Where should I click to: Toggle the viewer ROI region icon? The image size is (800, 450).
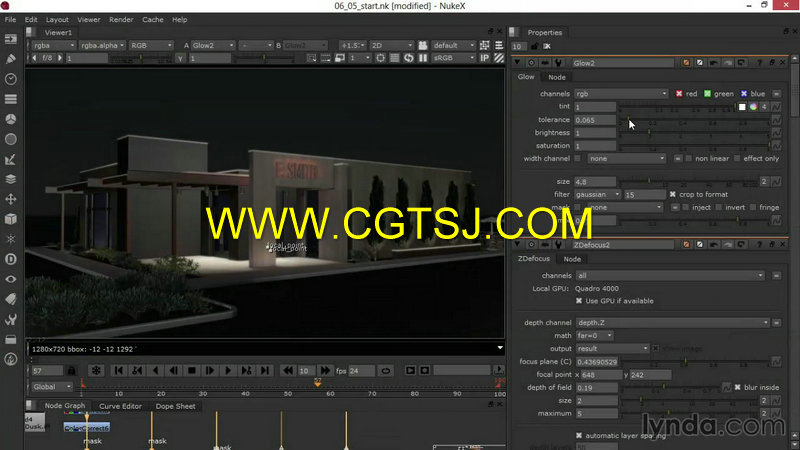pyautogui.click(x=380, y=58)
